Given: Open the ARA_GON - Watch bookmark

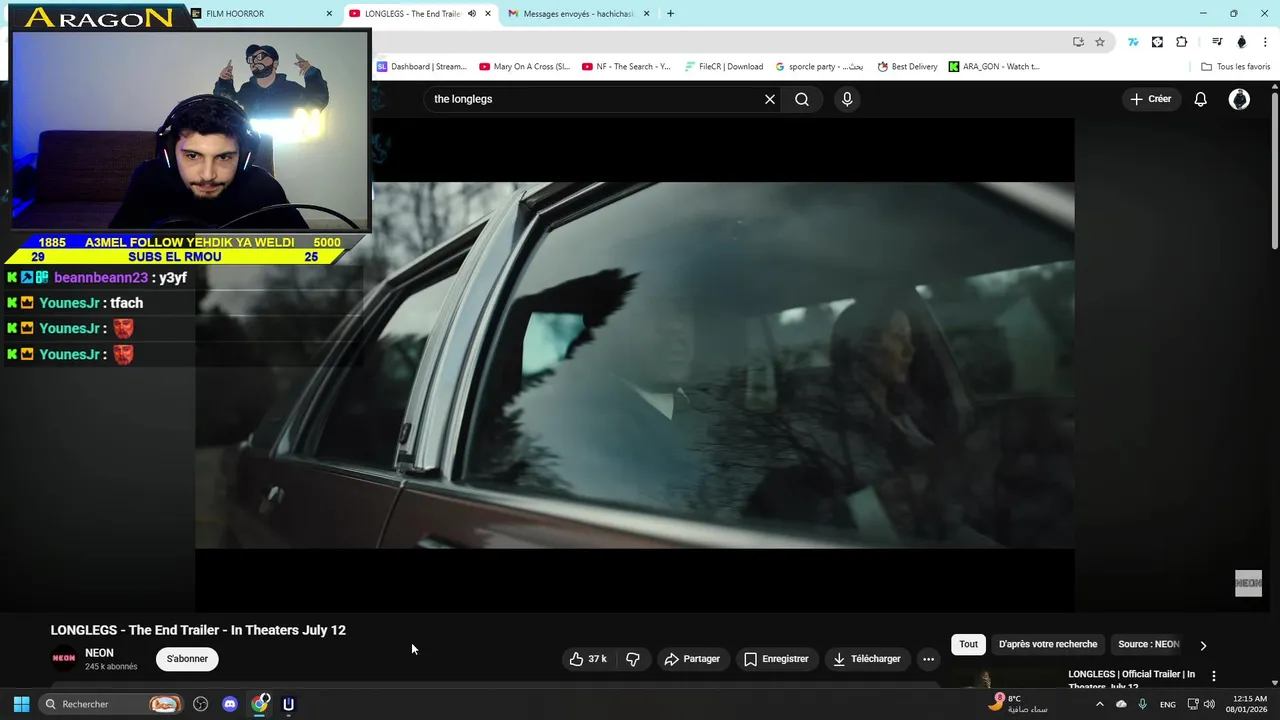Looking at the screenshot, I should (x=994, y=67).
